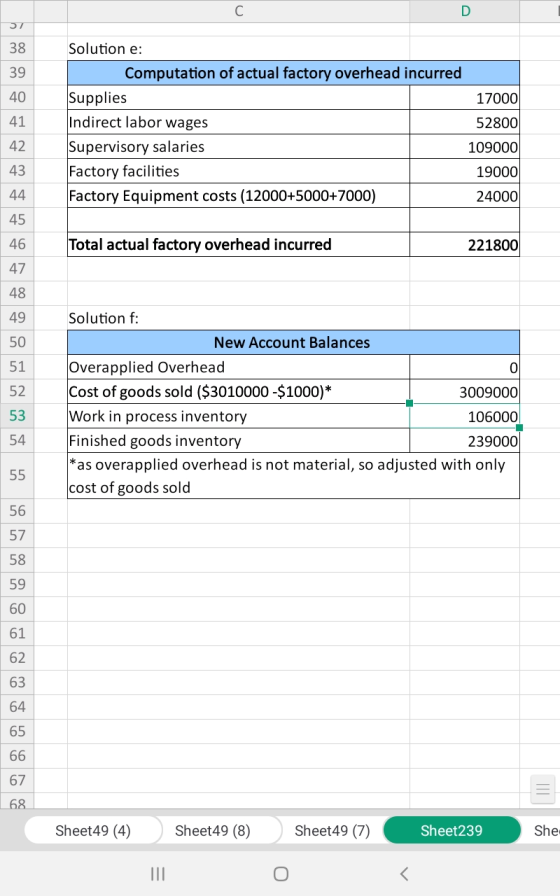Tap the Android recent apps icon
This screenshot has height=896, width=560.
158,874
